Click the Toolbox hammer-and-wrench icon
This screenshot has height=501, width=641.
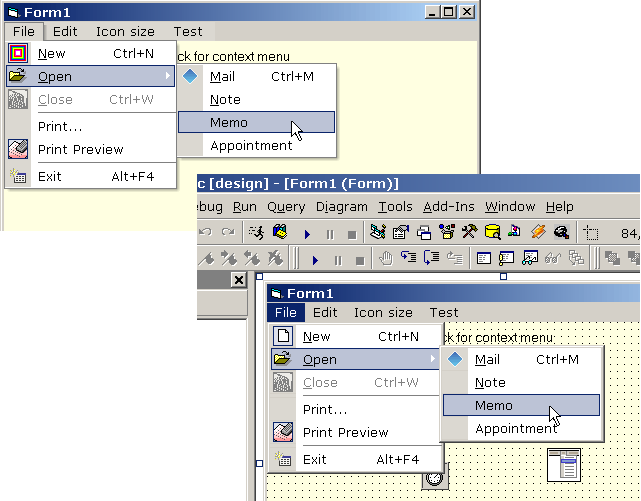pos(469,233)
